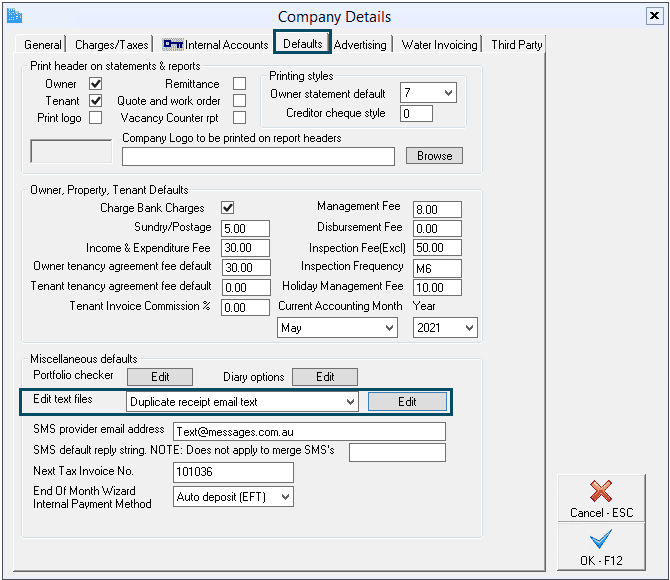Toggle the Tenant print header checkbox
Image resolution: width=670 pixels, height=580 pixels.
point(95,100)
